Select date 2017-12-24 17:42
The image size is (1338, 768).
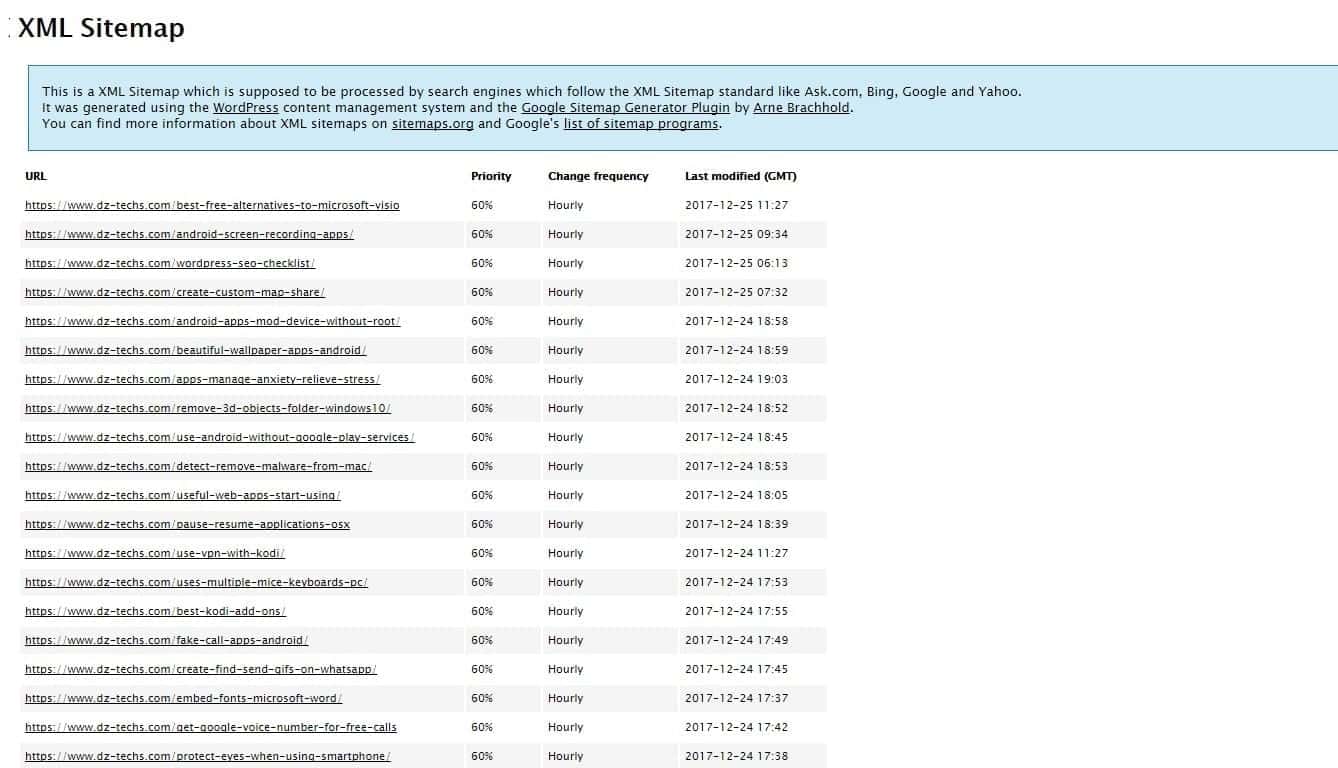click(x=736, y=727)
